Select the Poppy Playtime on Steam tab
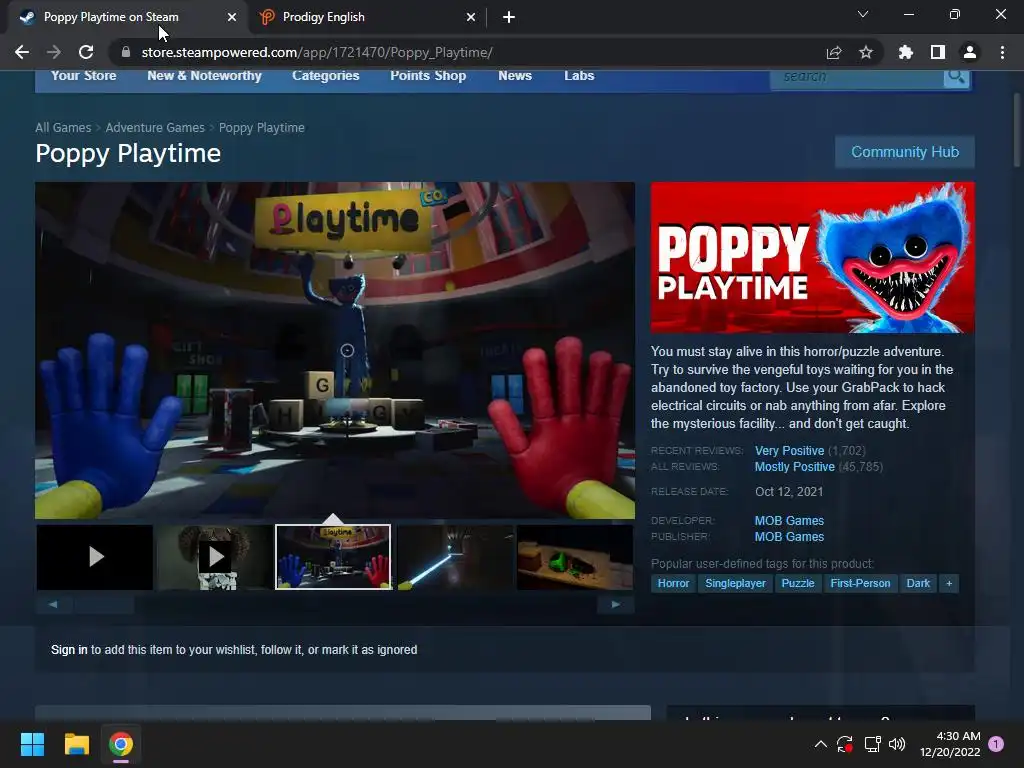 coord(128,18)
